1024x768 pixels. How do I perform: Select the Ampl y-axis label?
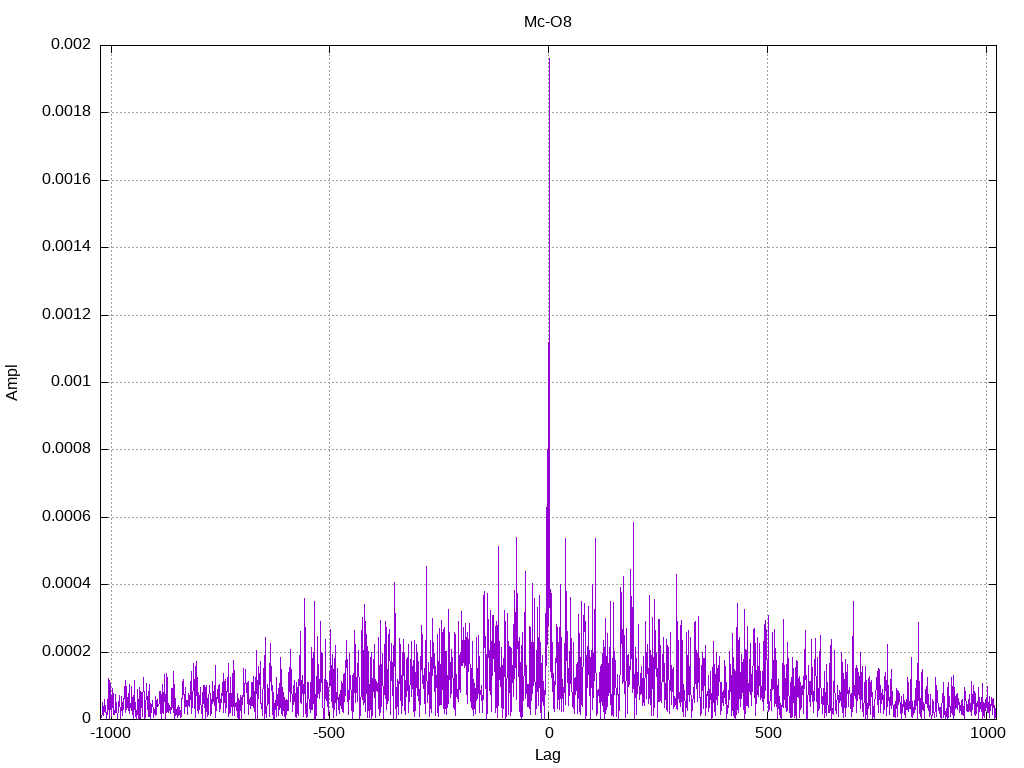point(13,382)
